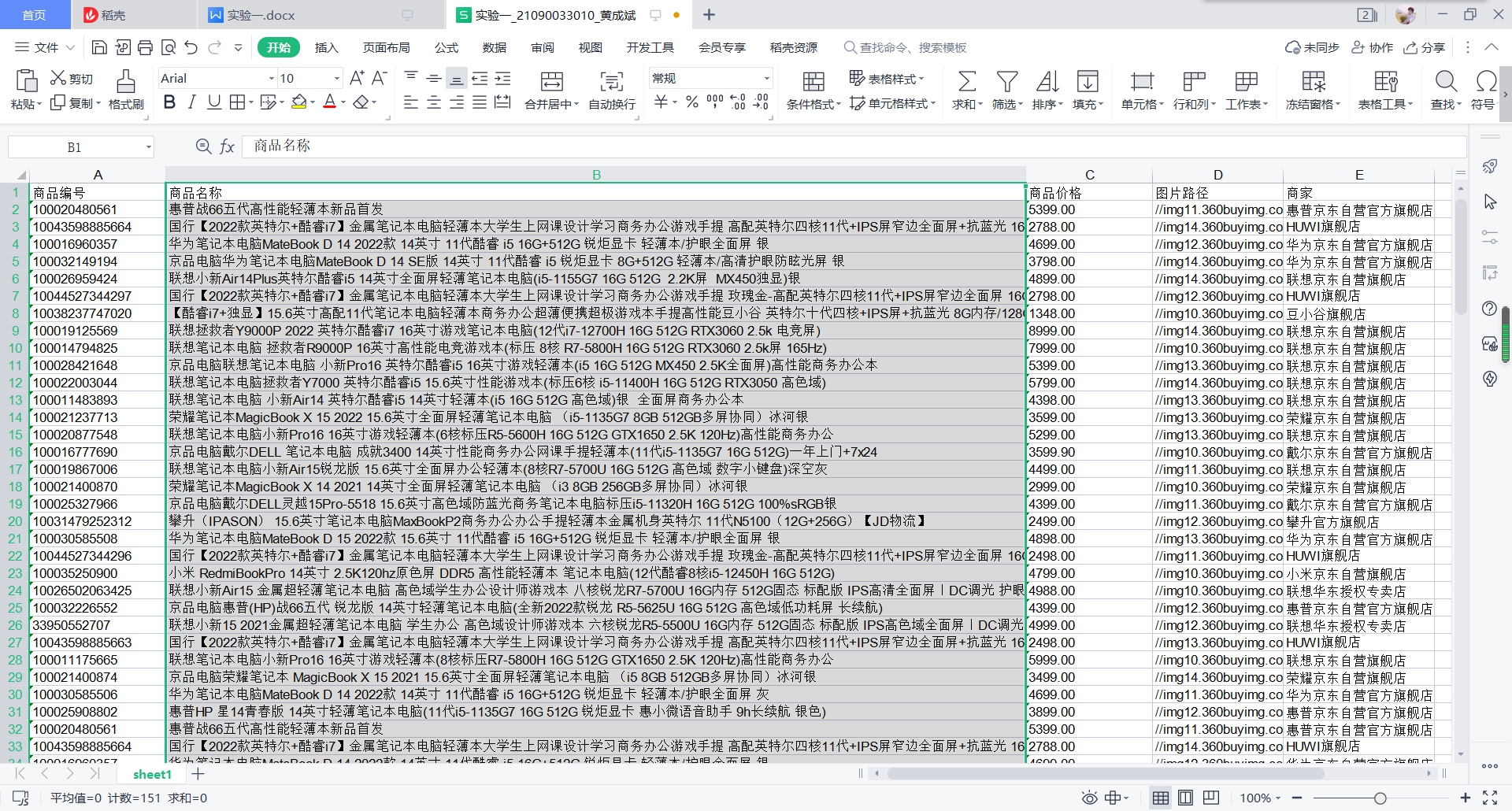Select column C header

click(1089, 175)
